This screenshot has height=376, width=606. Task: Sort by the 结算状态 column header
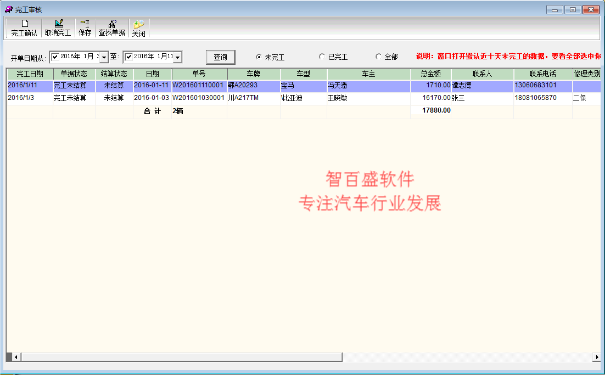(114, 74)
